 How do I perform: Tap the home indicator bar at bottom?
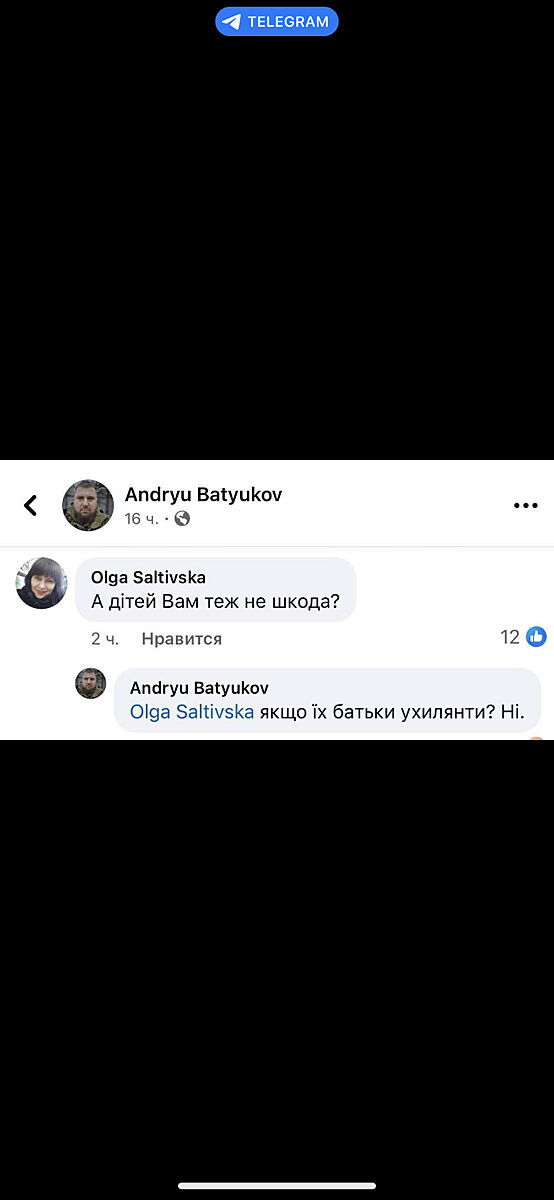tap(277, 1186)
